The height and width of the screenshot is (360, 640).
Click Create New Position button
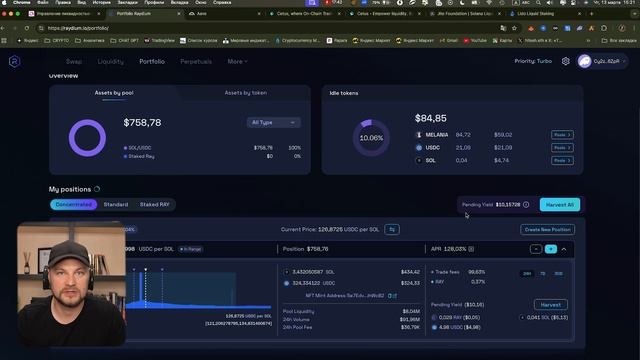pos(547,229)
